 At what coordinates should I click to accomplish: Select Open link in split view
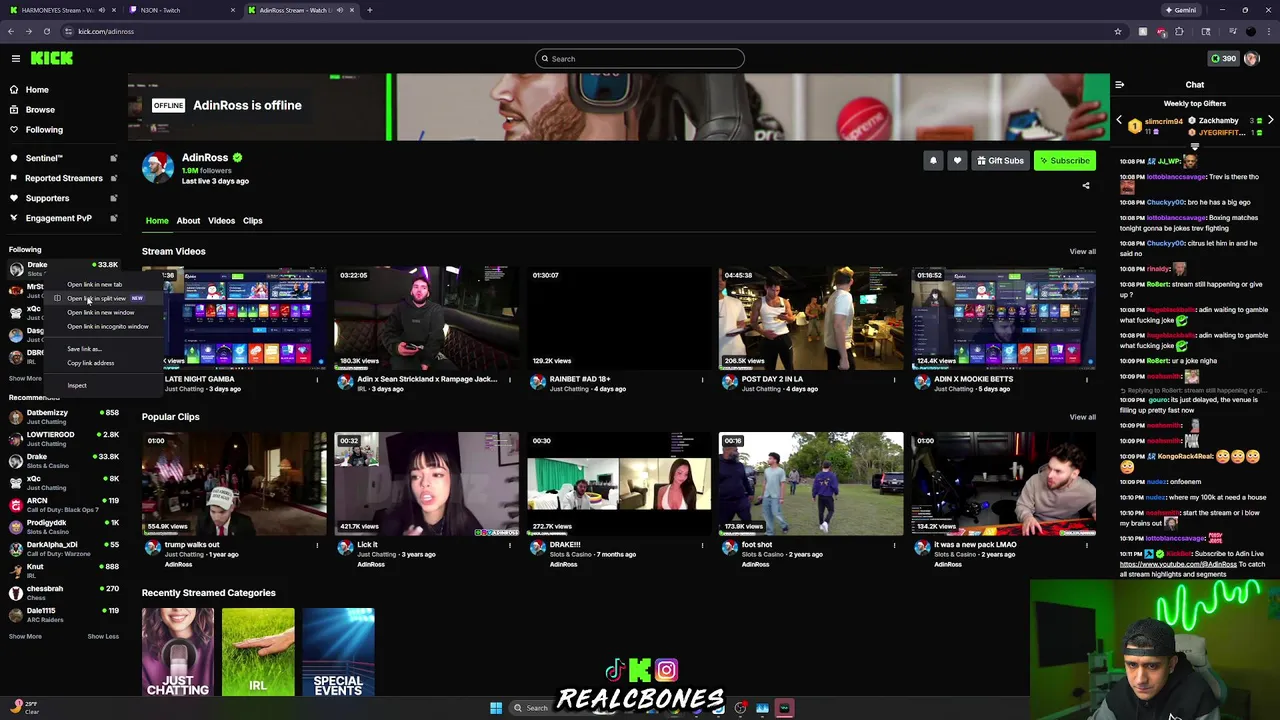[x=97, y=298]
